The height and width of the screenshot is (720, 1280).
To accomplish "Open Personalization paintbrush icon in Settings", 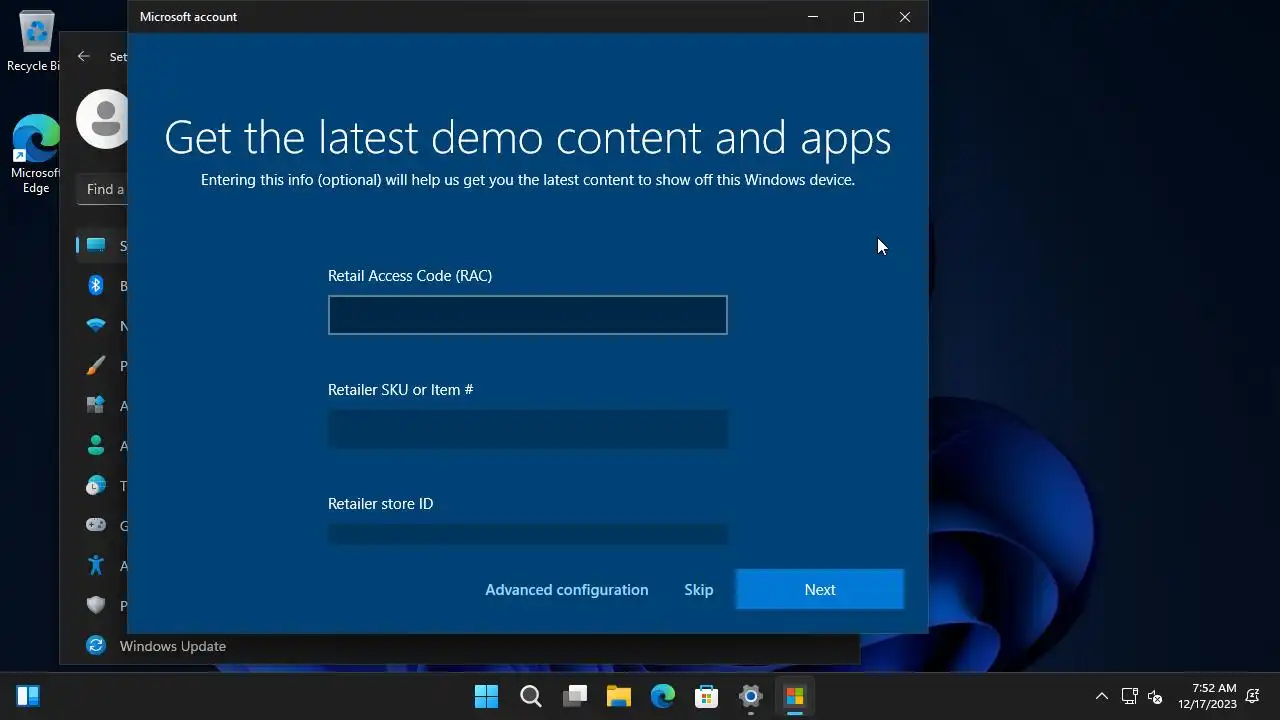I will [96, 365].
